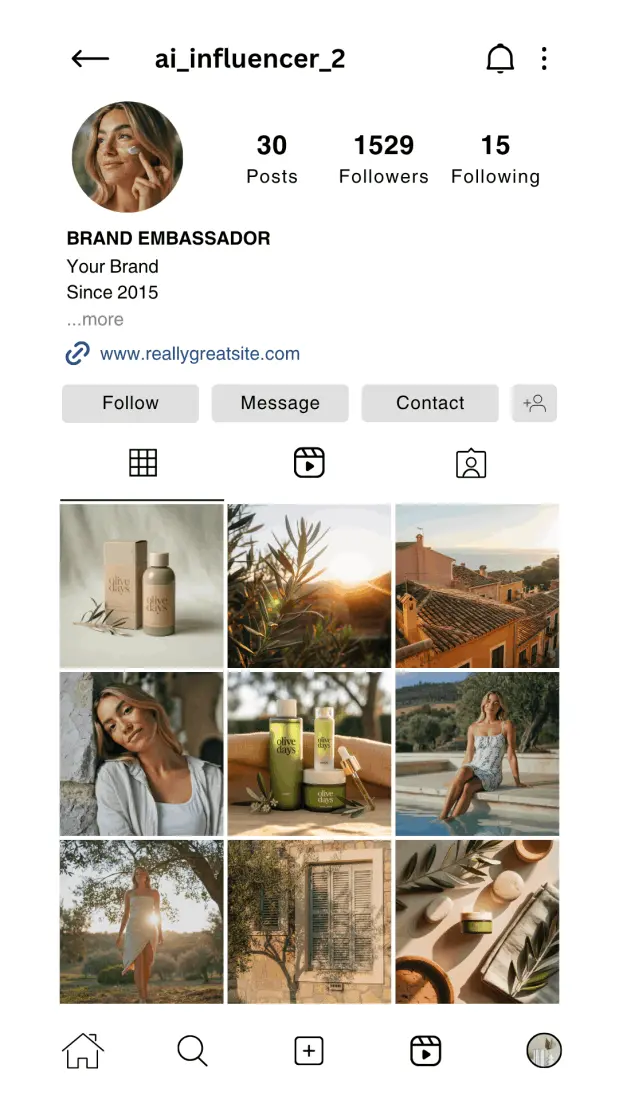Open the profile picture of the woman
The height and width of the screenshot is (1100, 619).
tap(128, 157)
